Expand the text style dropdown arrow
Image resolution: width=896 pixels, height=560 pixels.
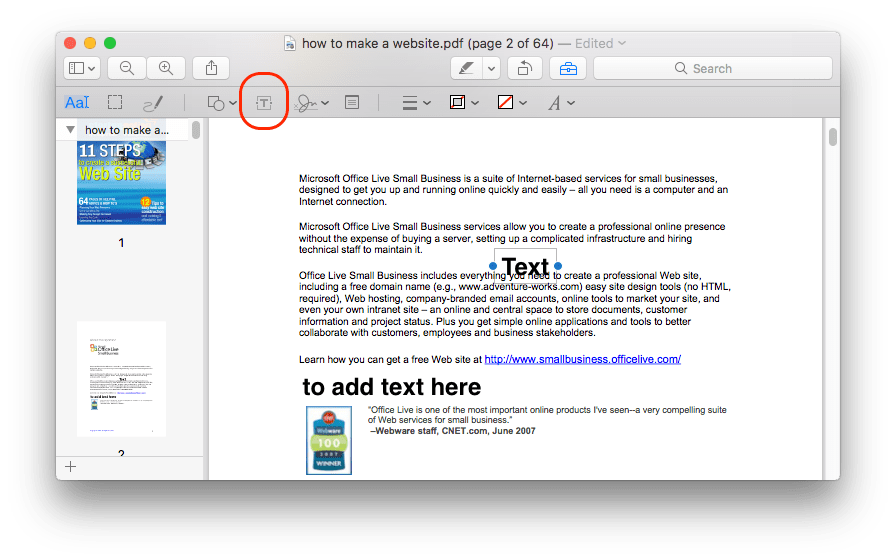pos(571,103)
